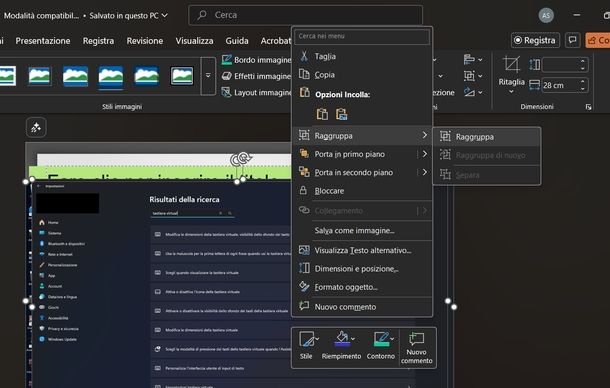
Task: Open Bordo immagine in the ribbon
Action: click(x=256, y=60)
